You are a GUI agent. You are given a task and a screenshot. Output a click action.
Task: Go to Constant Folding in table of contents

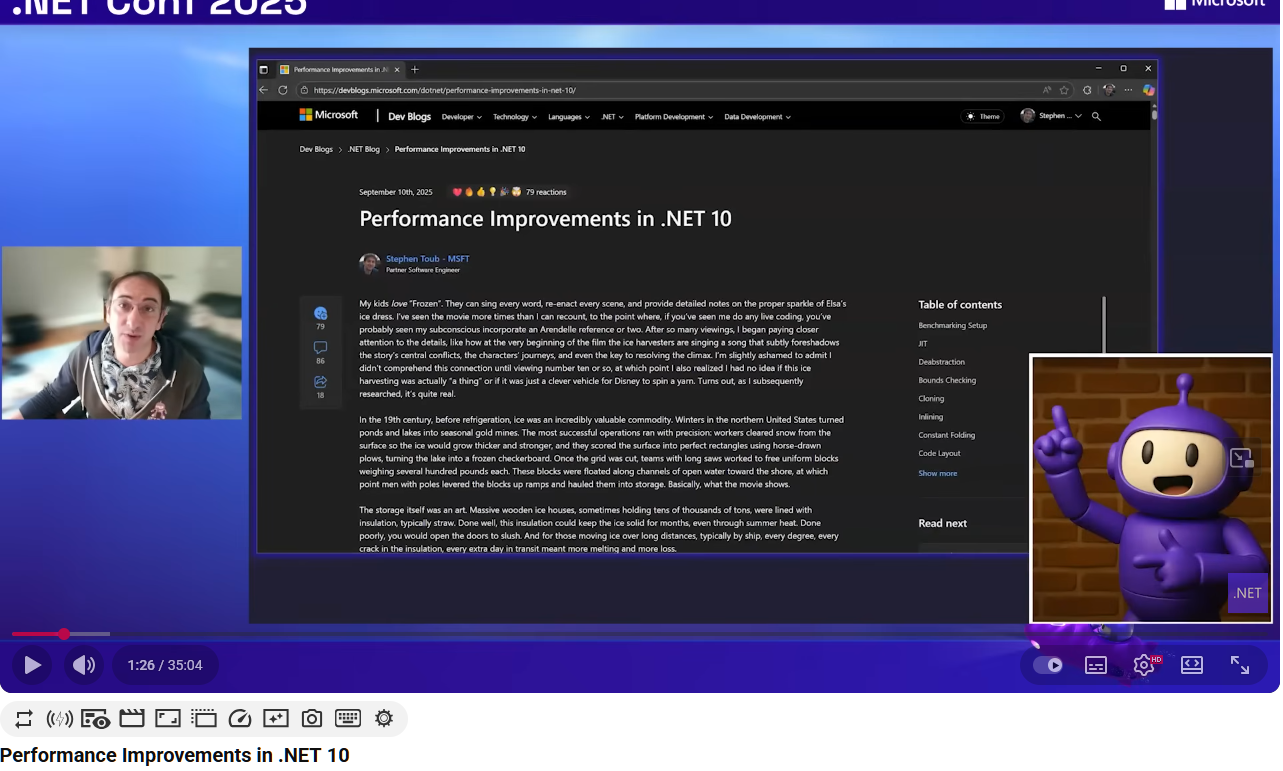point(947,435)
